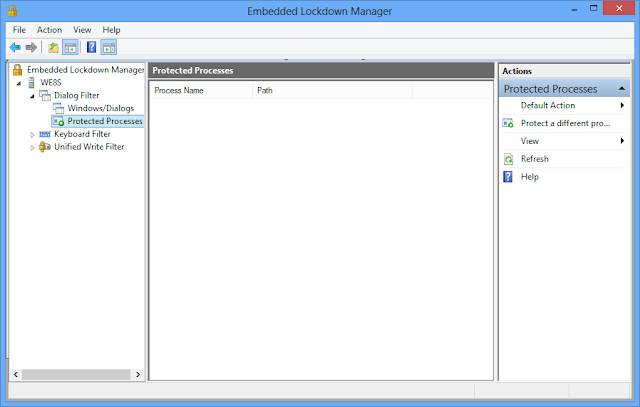Screen dimensions: 640x407
Task: Click the Dialog Filter node icon
Action: tap(45, 96)
